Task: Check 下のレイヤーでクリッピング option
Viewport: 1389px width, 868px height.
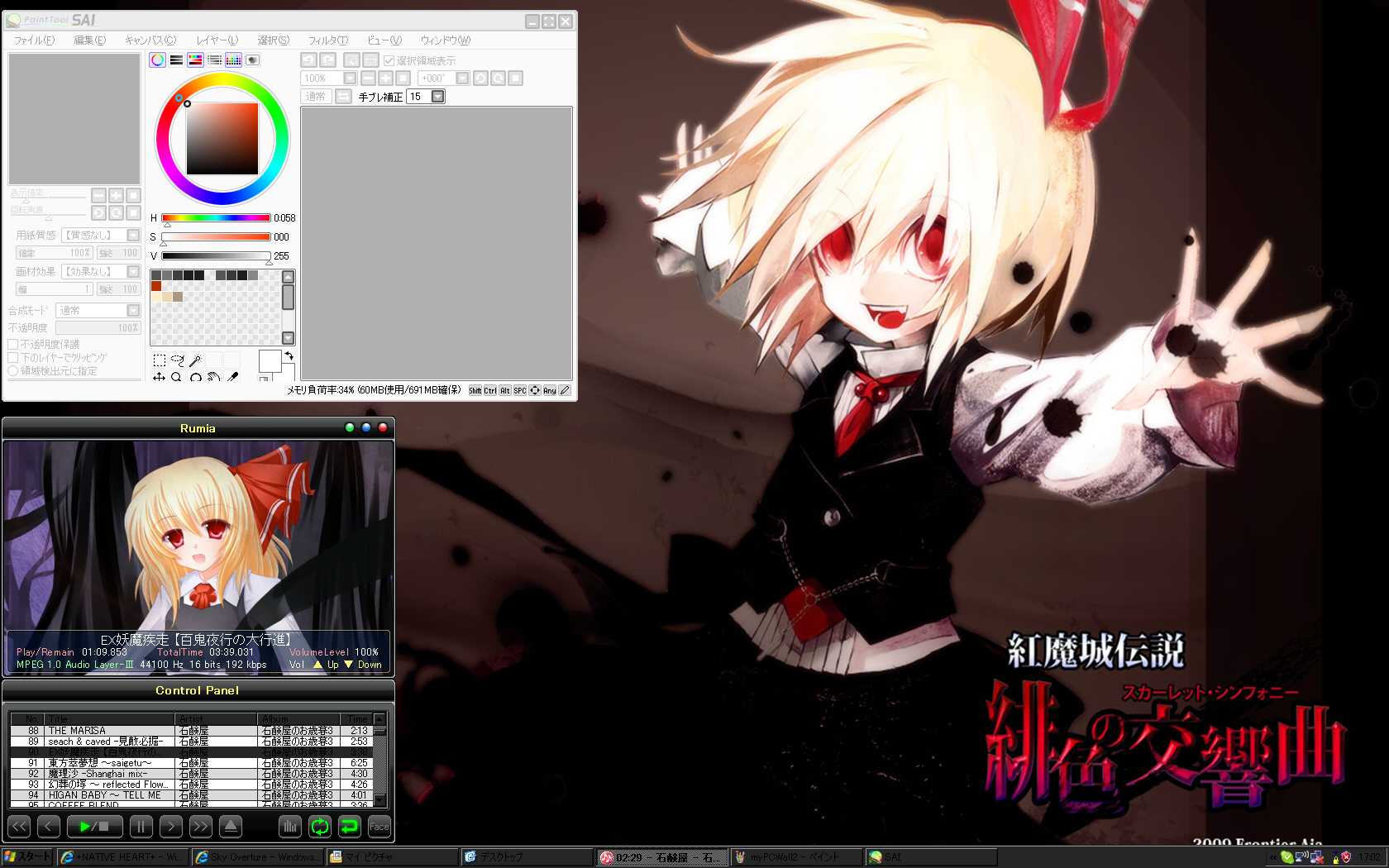Action: click(13, 358)
